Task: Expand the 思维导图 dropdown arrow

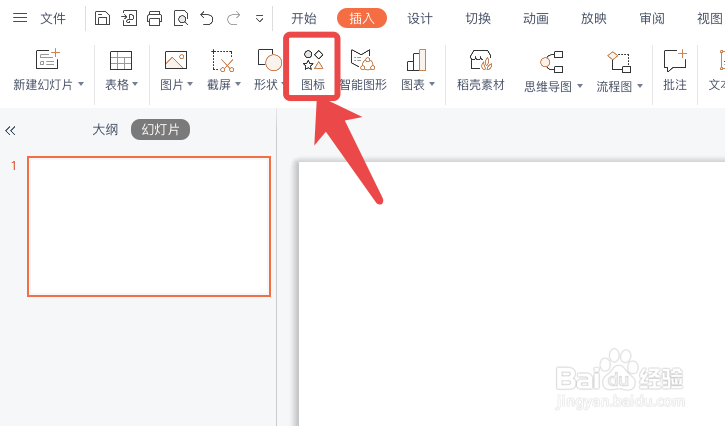Action: tap(580, 86)
